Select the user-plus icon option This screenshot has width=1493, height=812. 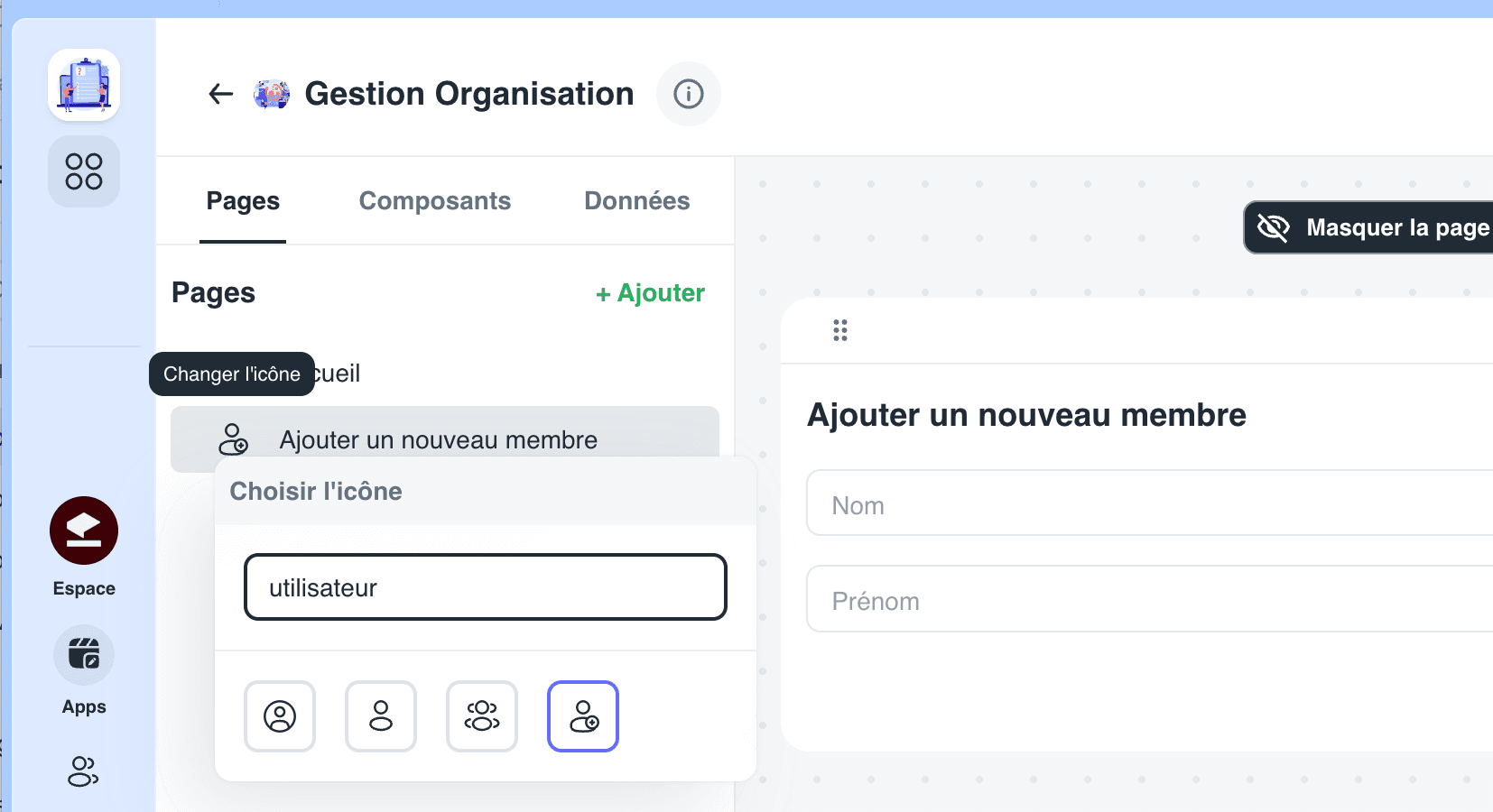tap(583, 716)
